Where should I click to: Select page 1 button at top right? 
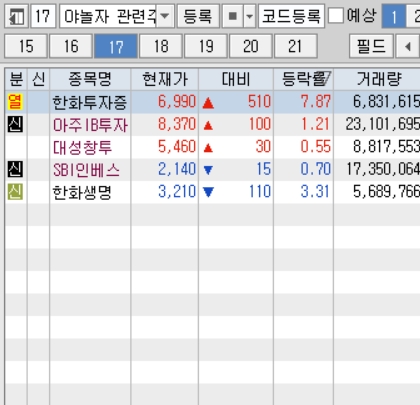(x=393, y=16)
